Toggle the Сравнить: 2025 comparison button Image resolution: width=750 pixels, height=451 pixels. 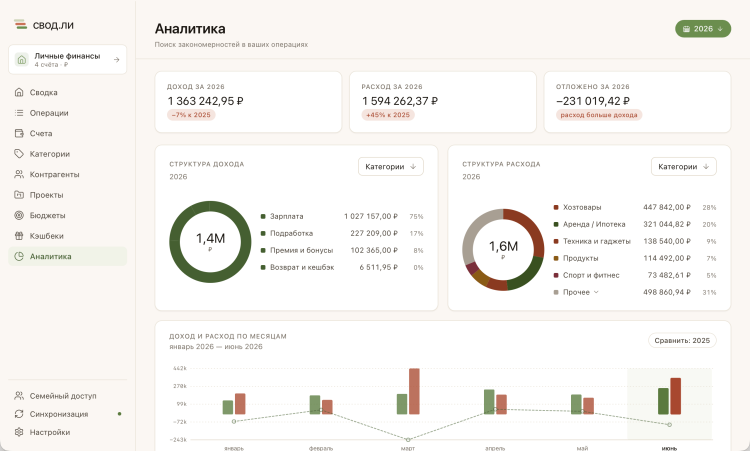click(682, 341)
